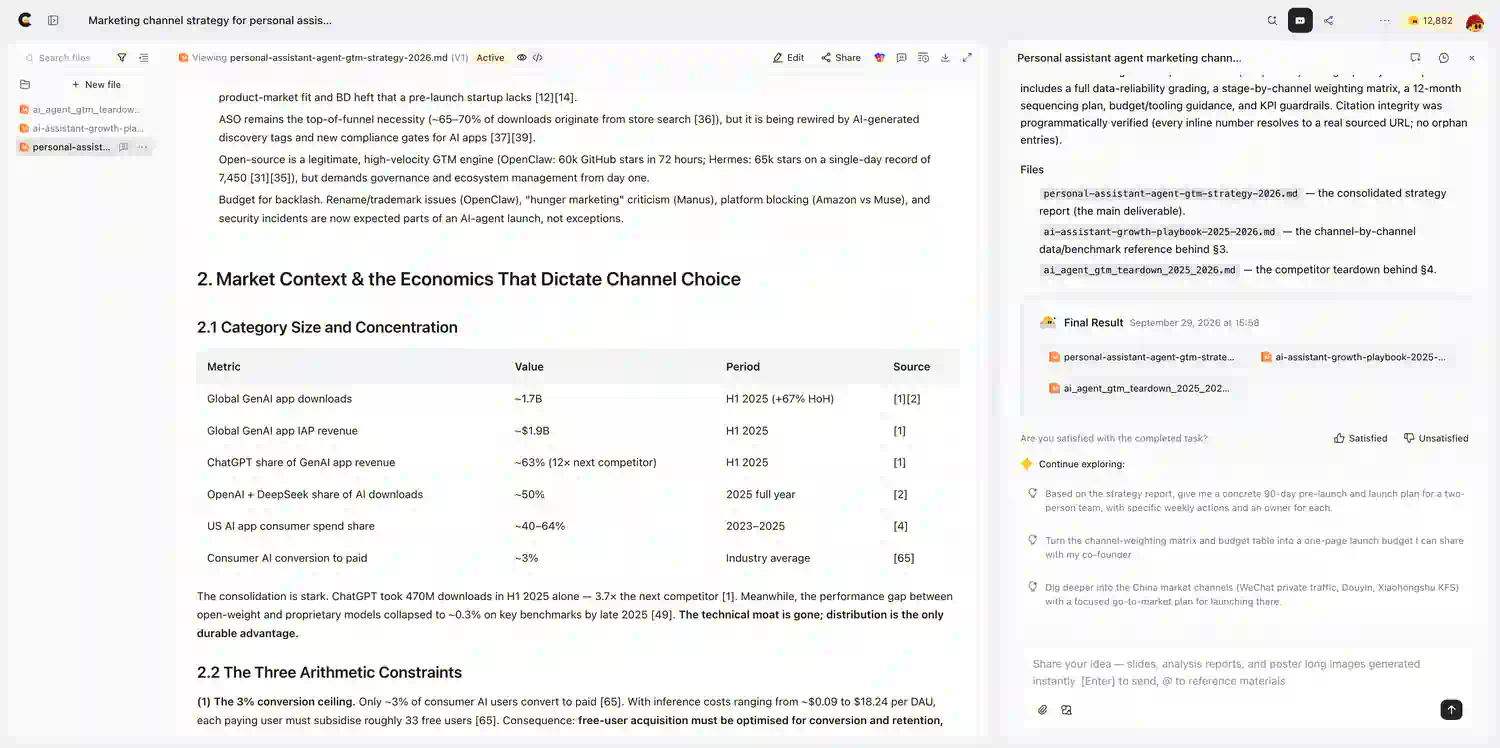Open ai-assistant-growth-playbook result file chip
1500x748 pixels.
[1353, 357]
